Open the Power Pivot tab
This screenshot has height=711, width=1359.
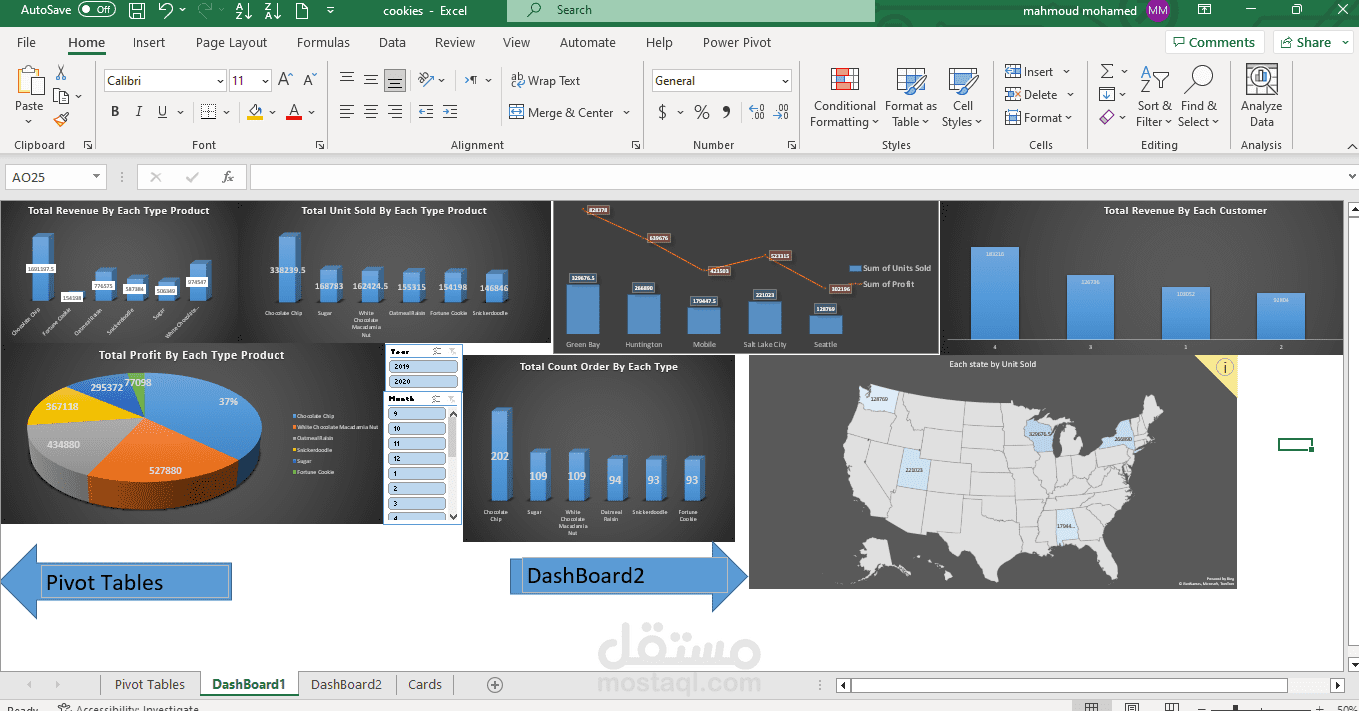pyautogui.click(x=737, y=42)
